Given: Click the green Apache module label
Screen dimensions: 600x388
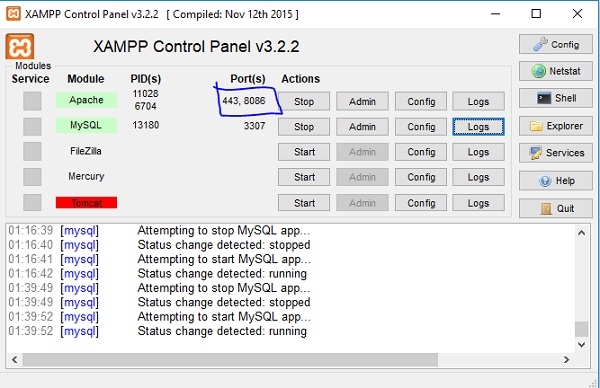Looking at the screenshot, I should point(86,100).
